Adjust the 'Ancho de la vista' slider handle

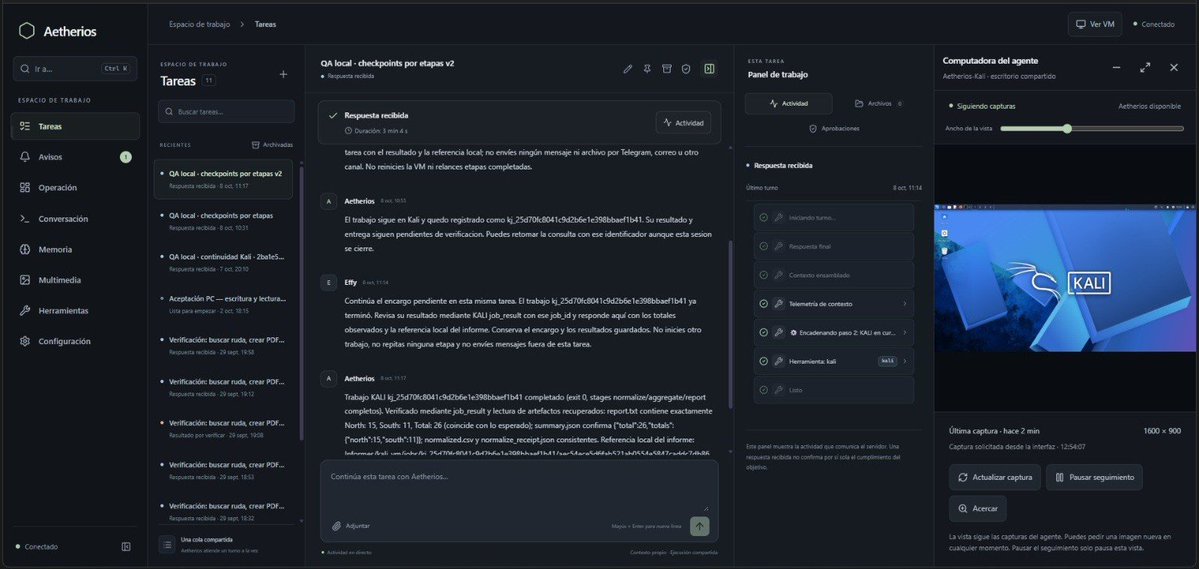tap(1067, 128)
